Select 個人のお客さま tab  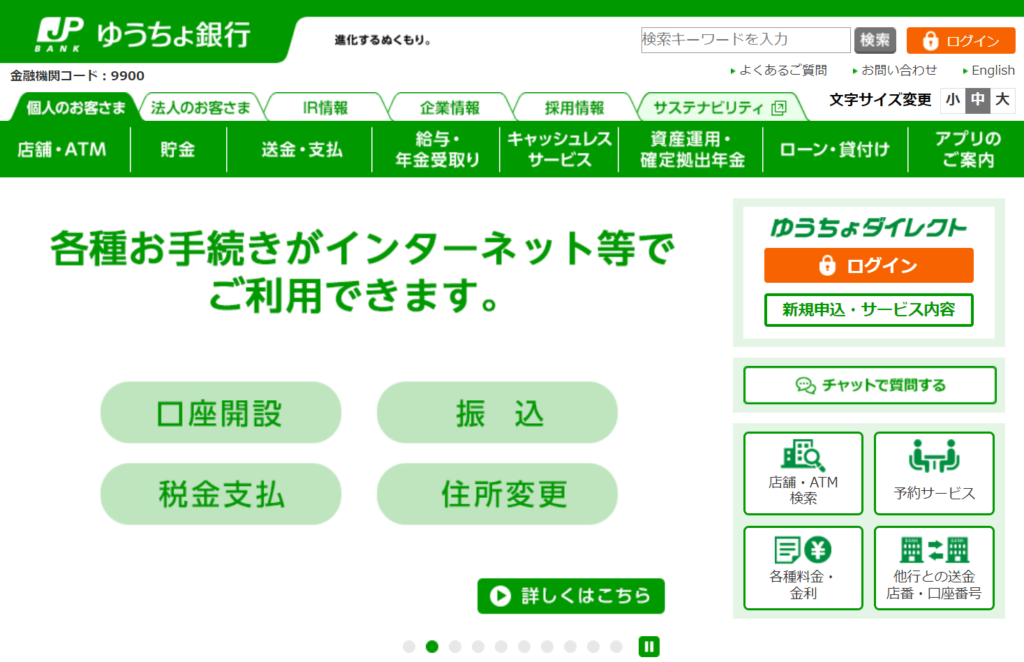(75, 108)
